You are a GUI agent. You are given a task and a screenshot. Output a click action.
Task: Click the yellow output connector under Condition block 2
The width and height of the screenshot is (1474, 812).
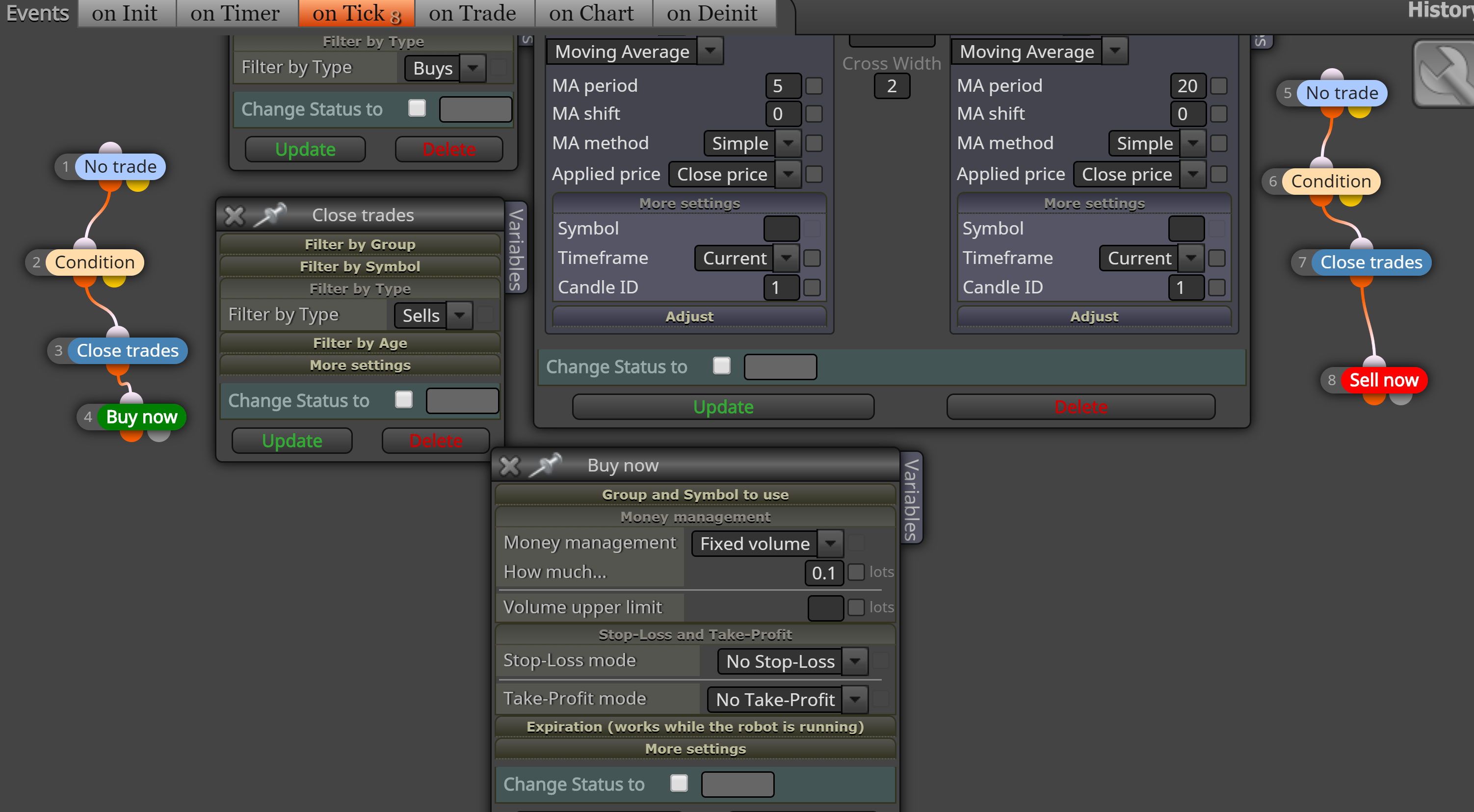point(114,280)
